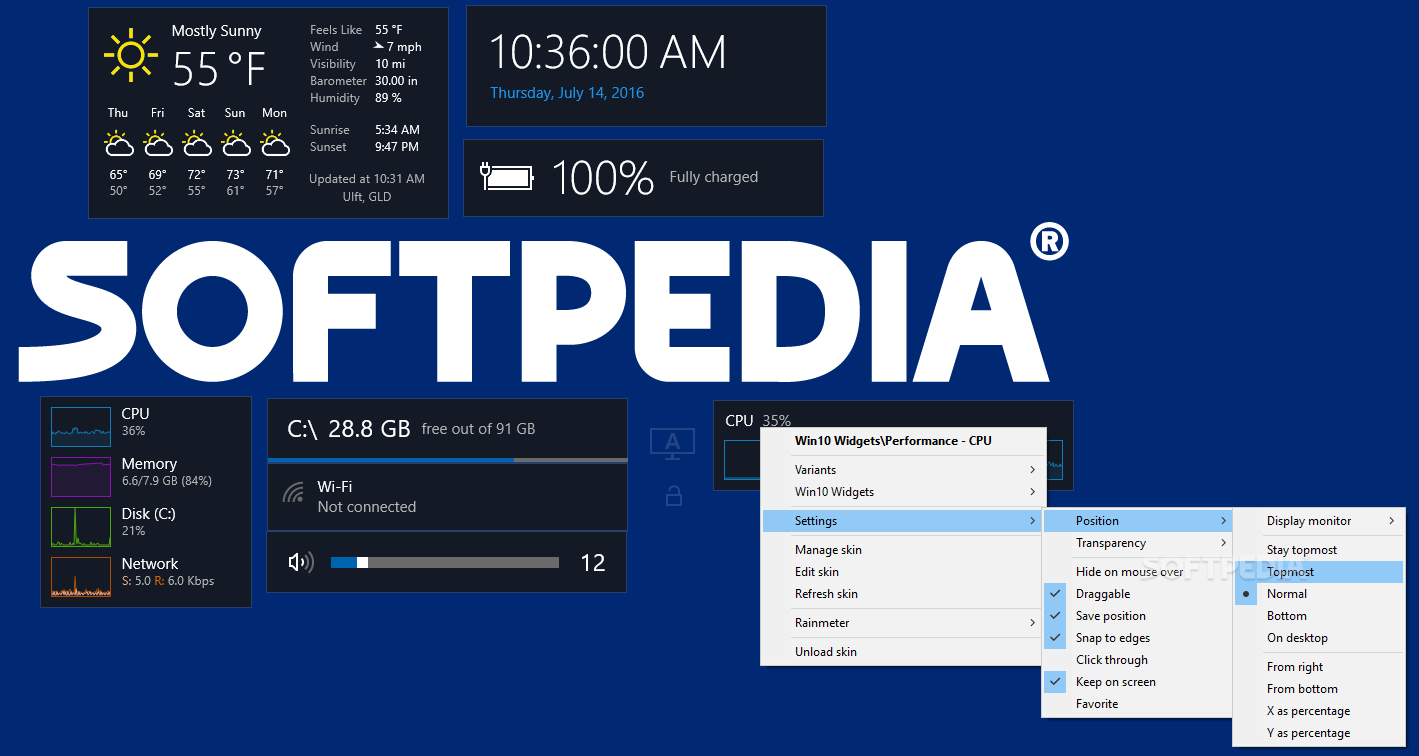Click the Network graph thumbnail

81,576
